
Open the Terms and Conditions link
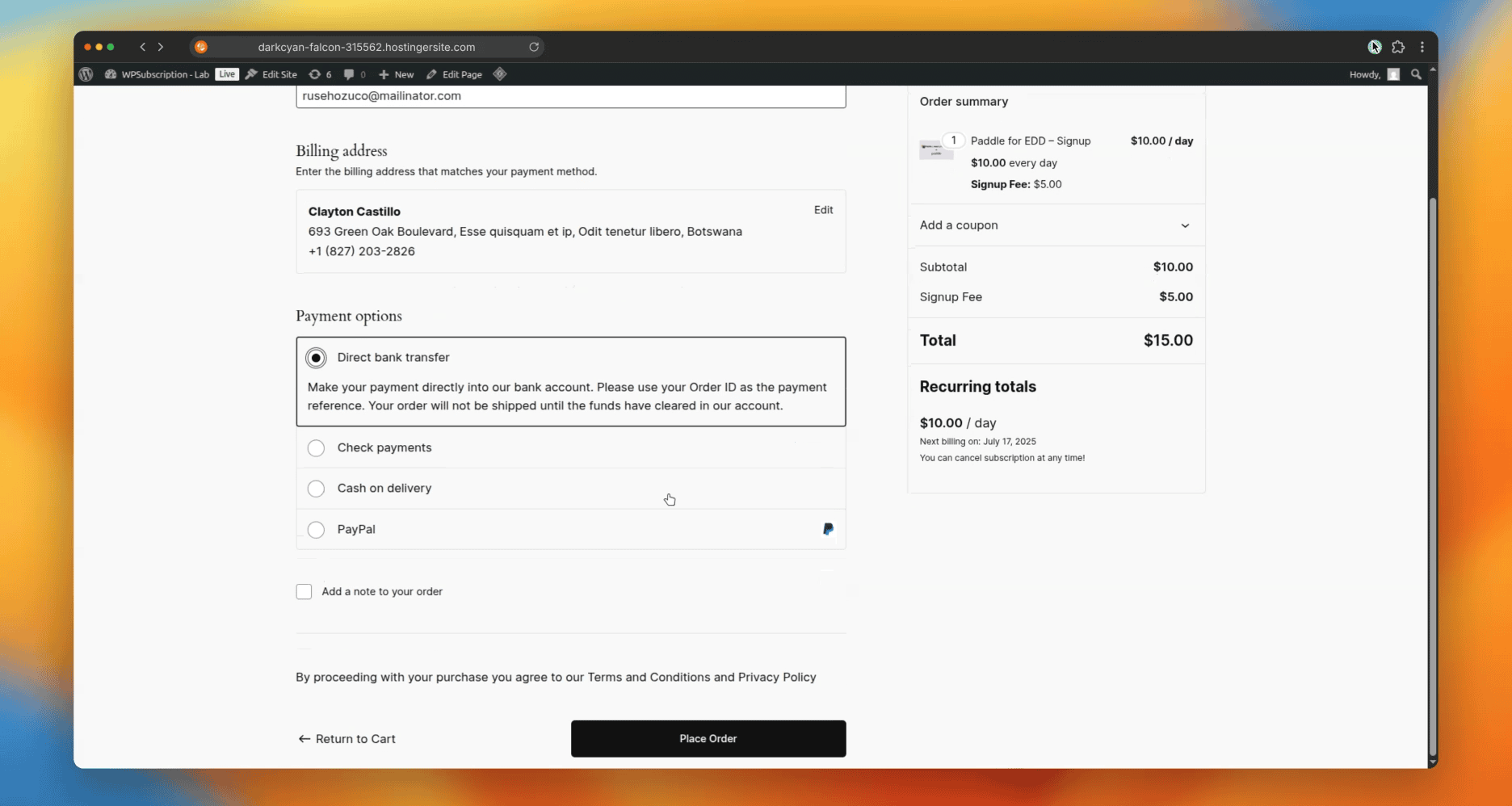coord(649,677)
